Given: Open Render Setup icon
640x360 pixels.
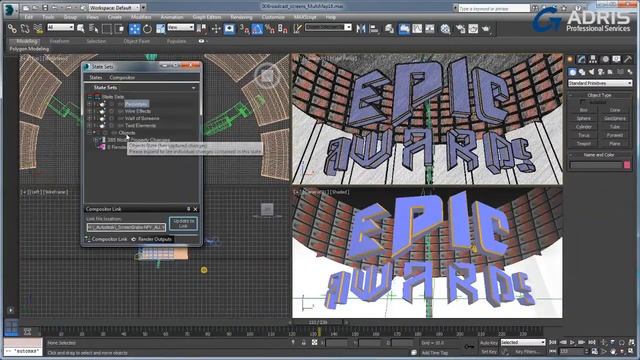Looking at the screenshot, I should pos(460,29).
